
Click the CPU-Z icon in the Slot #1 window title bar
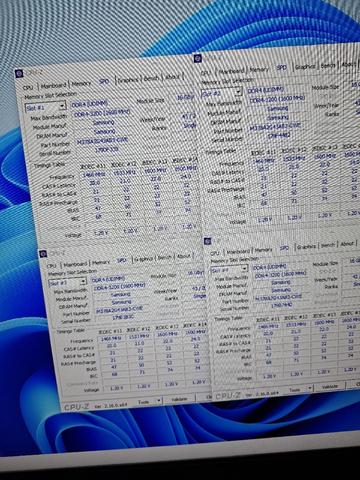(19, 73)
